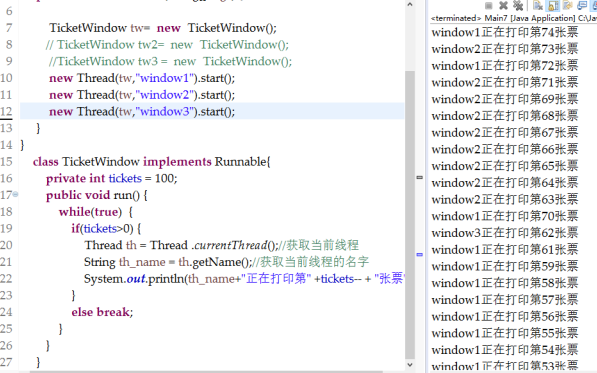Click the gray overview ruler marker
Image resolution: width=597 pixels, height=373 pixels.
(420, 177)
